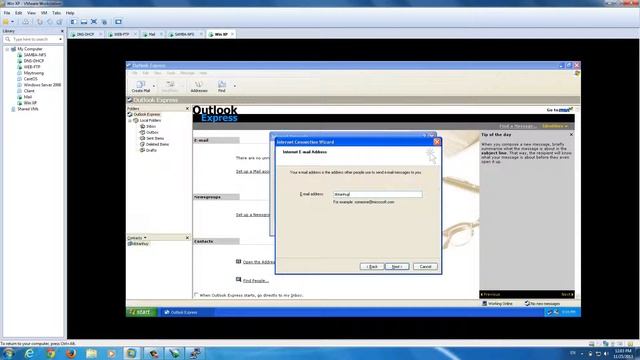Click VMware show library toolbar icon
The image size is (640, 360).
[73, 22]
